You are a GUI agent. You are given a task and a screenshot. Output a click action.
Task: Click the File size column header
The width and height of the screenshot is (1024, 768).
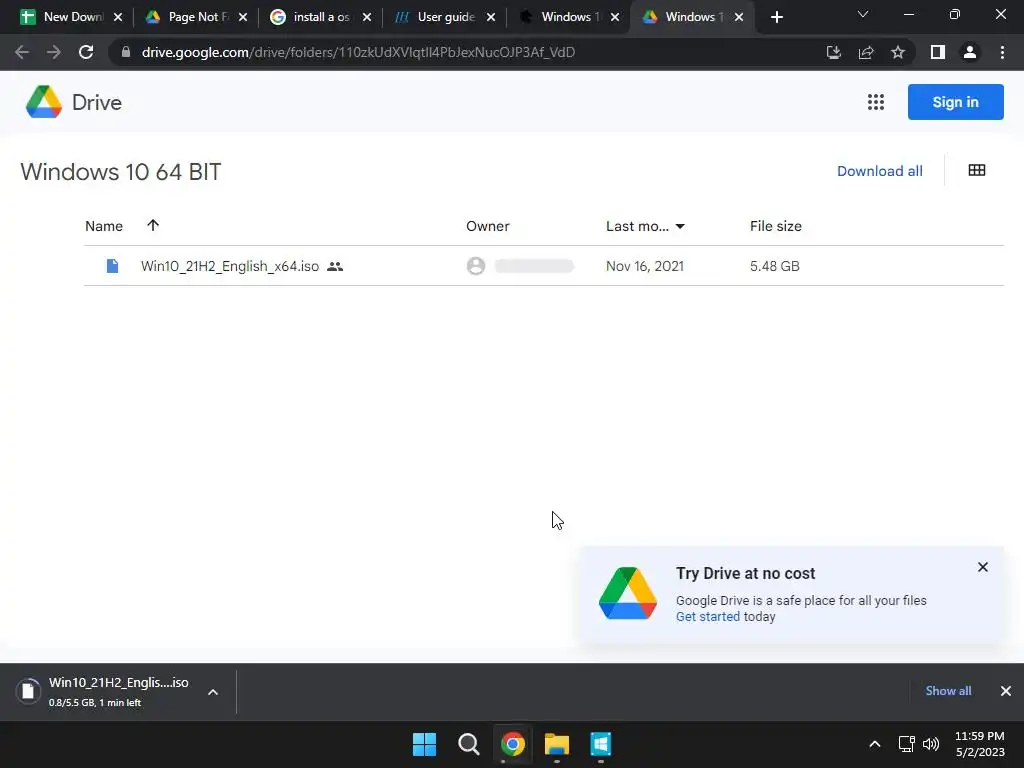(775, 226)
